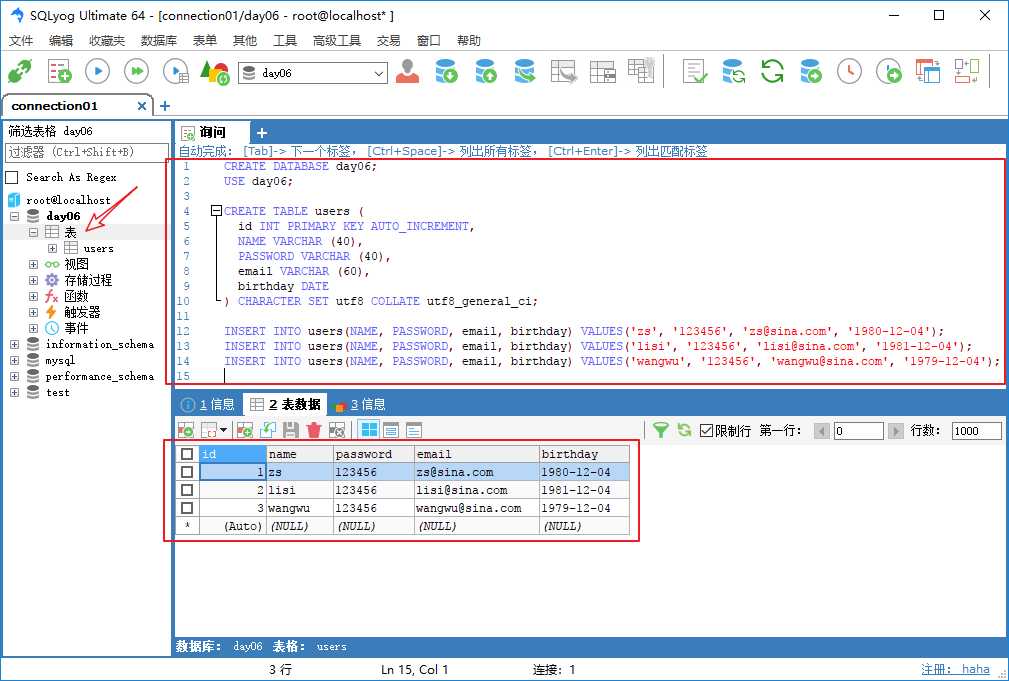
Task: Click the database copy to host icon
Action: 524,71
